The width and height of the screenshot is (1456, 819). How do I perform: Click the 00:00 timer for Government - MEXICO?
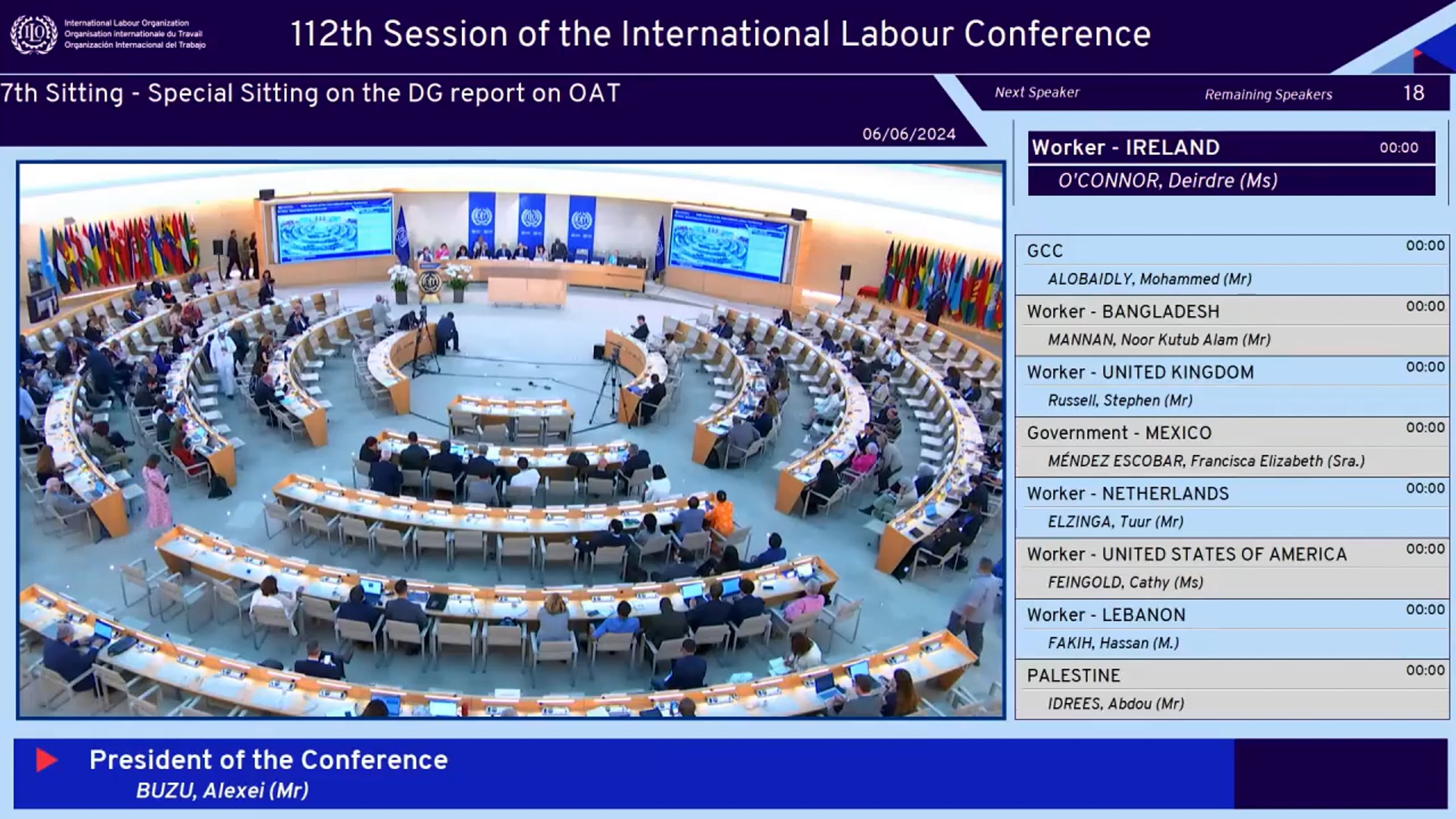point(1425,428)
